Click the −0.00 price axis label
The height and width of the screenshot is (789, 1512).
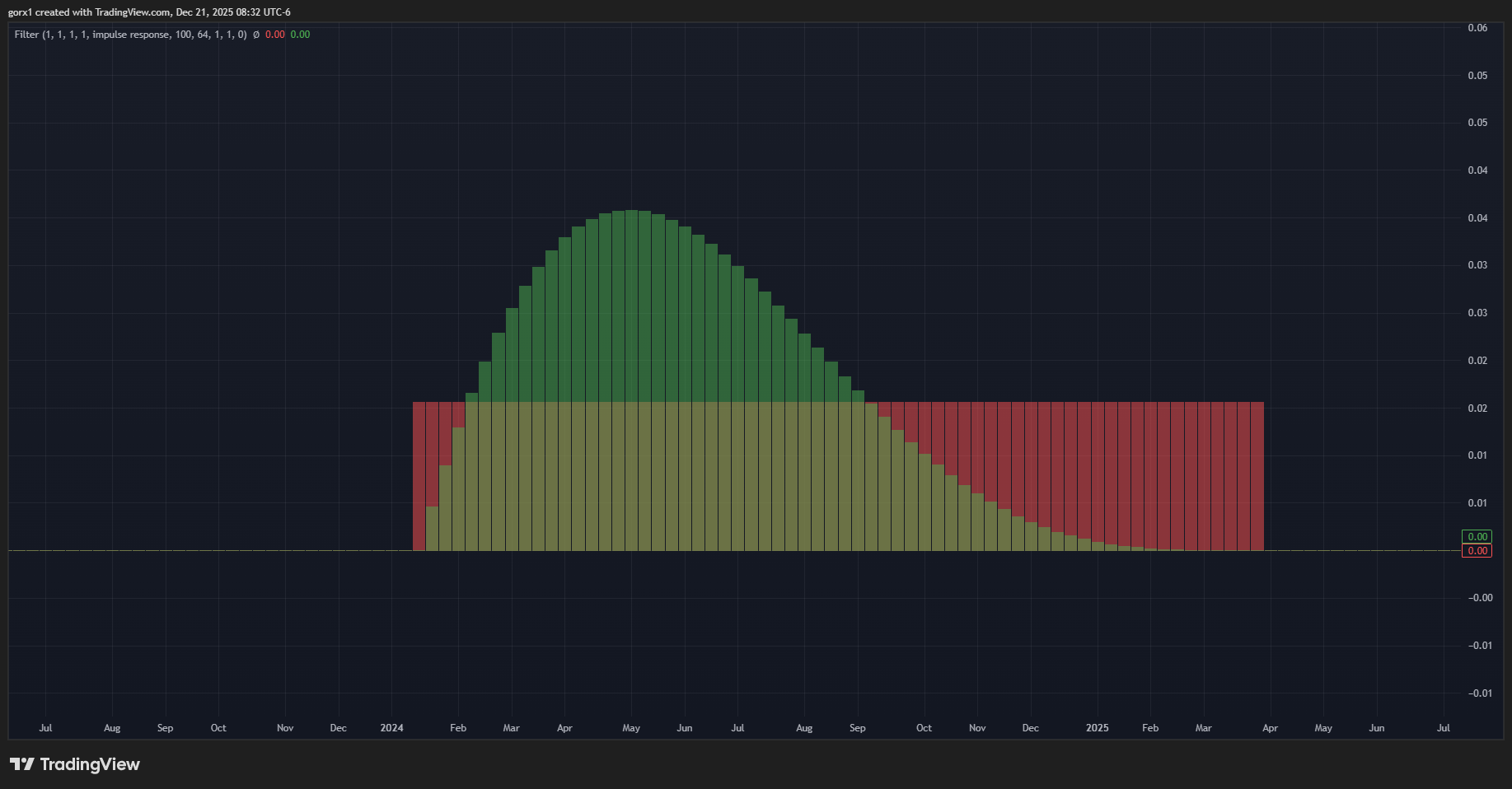(1480, 598)
